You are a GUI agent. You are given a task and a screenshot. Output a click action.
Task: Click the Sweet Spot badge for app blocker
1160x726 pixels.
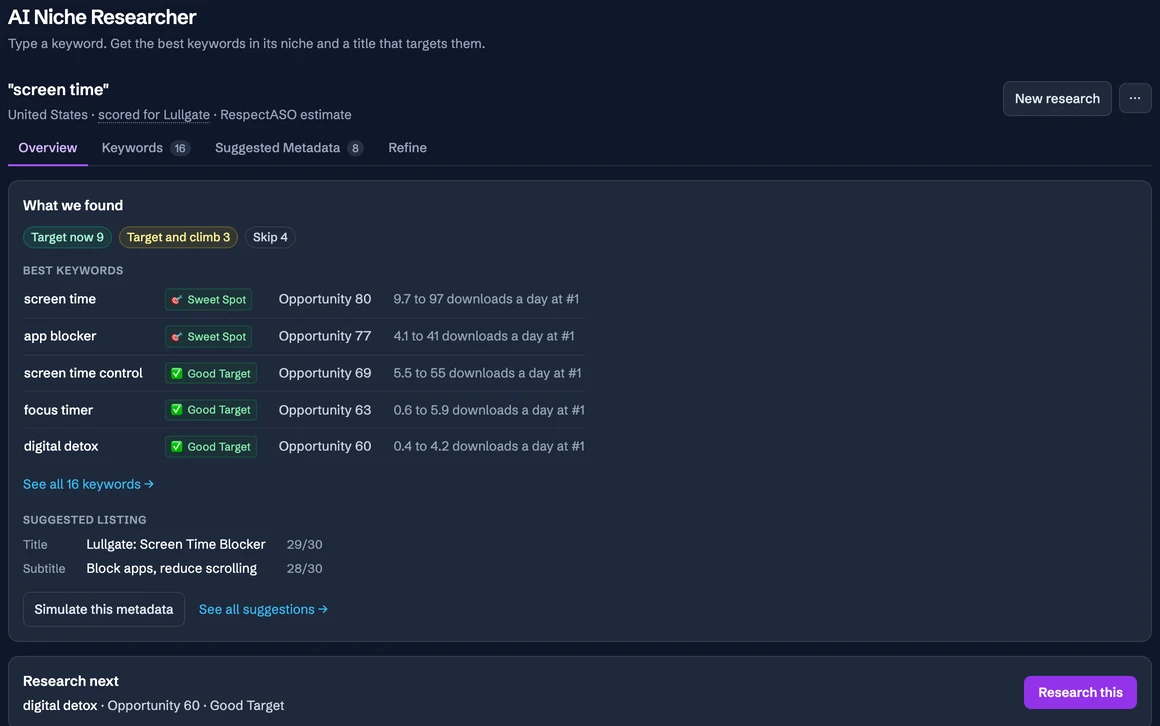point(209,337)
